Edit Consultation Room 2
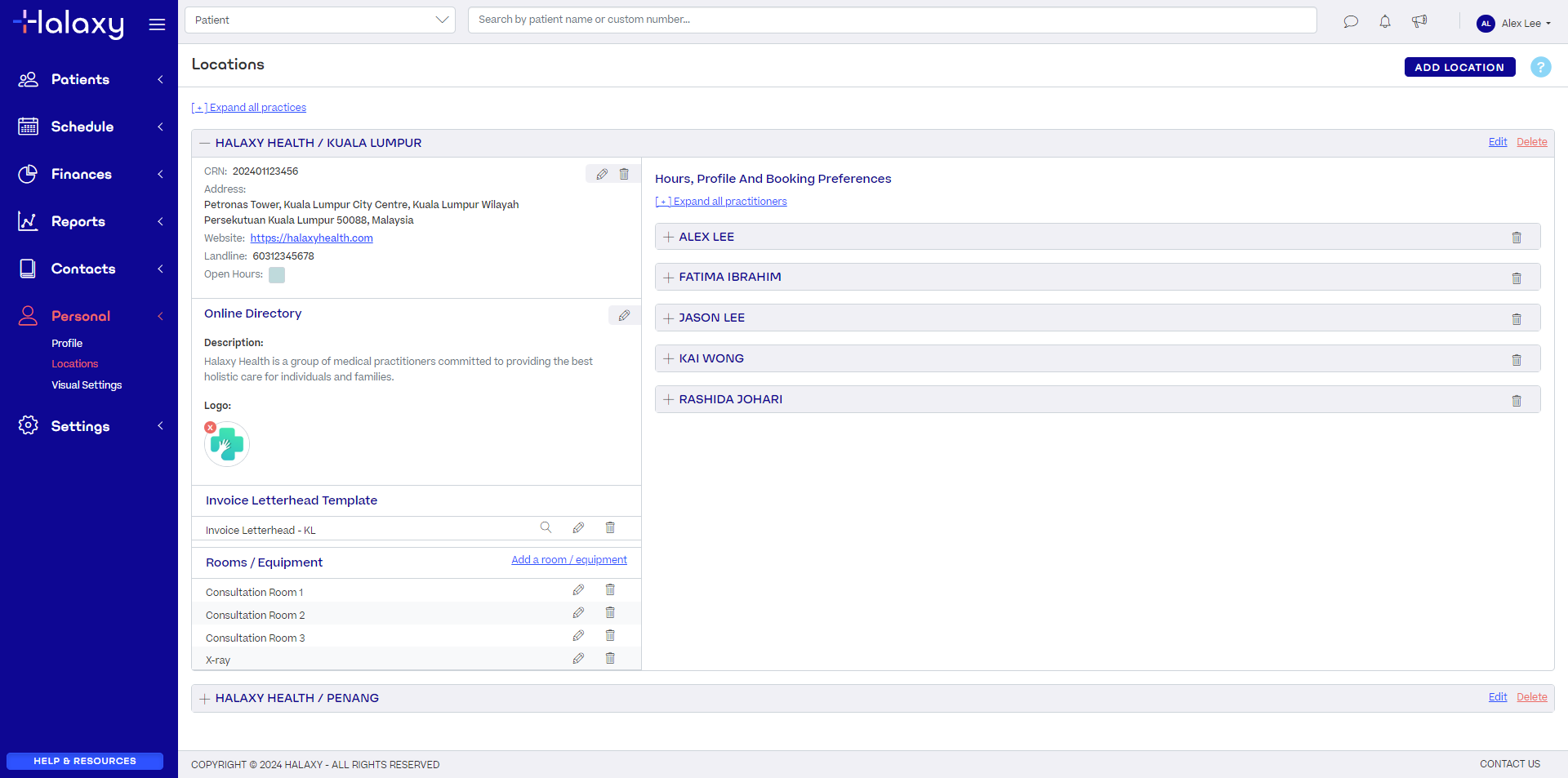 click(x=578, y=612)
